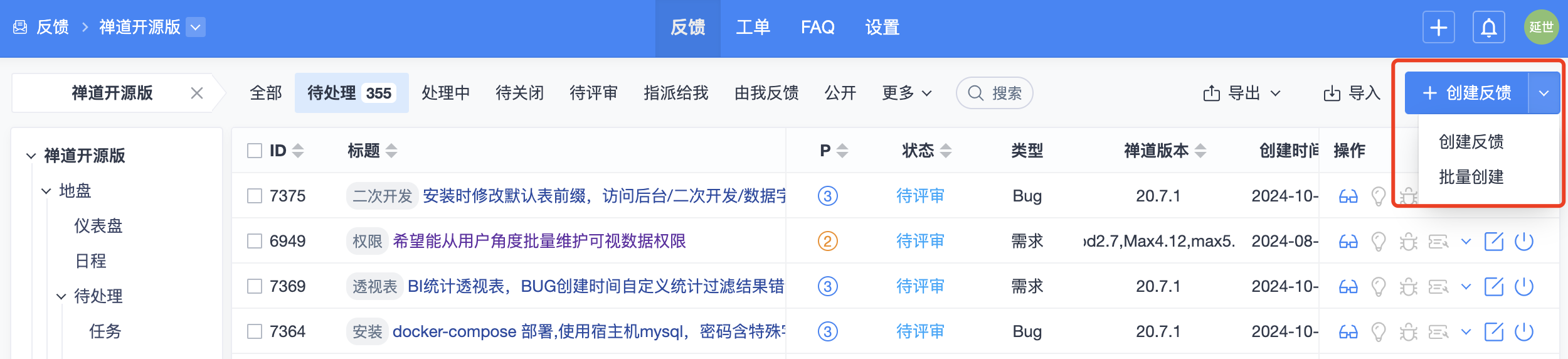Tick the select-all checkbox beside ID header

coord(254,151)
